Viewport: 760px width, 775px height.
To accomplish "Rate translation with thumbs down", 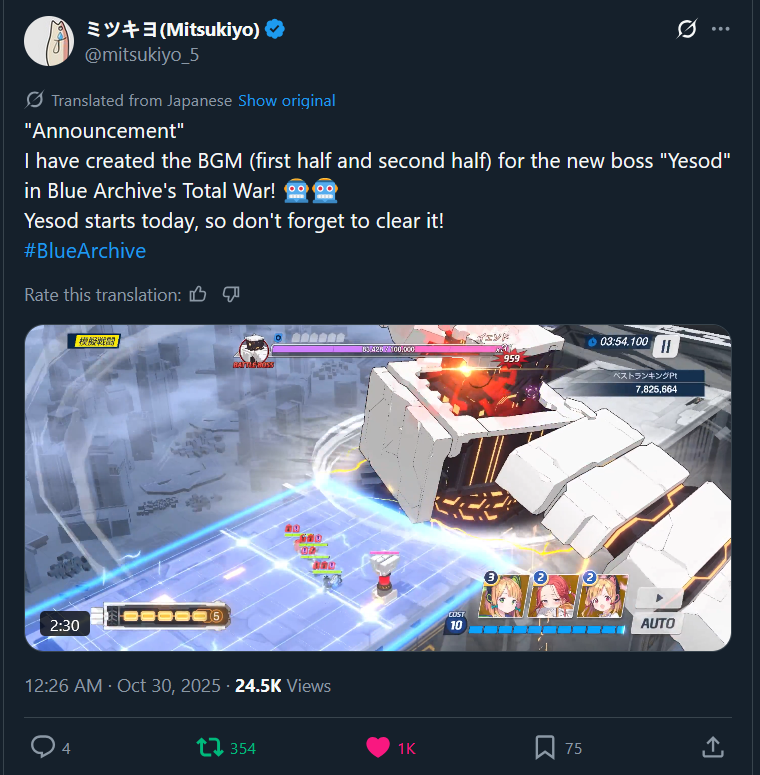I will point(231,295).
